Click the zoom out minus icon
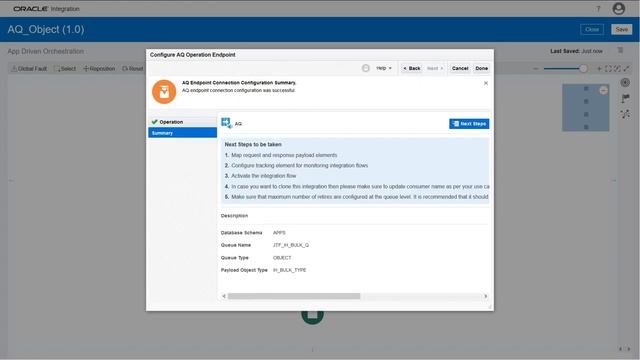 536,69
